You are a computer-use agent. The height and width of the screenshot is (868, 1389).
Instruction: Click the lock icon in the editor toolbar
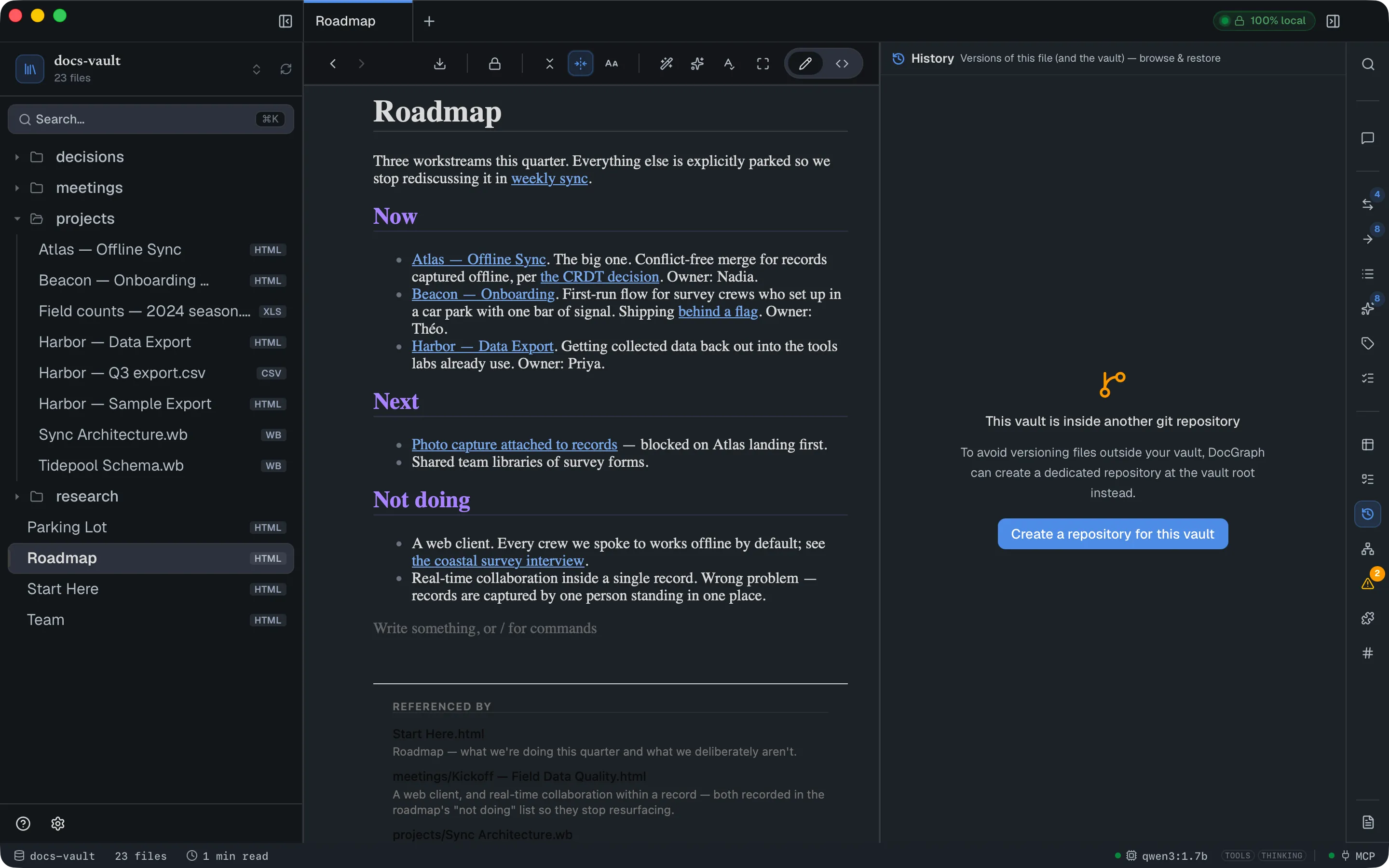click(495, 64)
